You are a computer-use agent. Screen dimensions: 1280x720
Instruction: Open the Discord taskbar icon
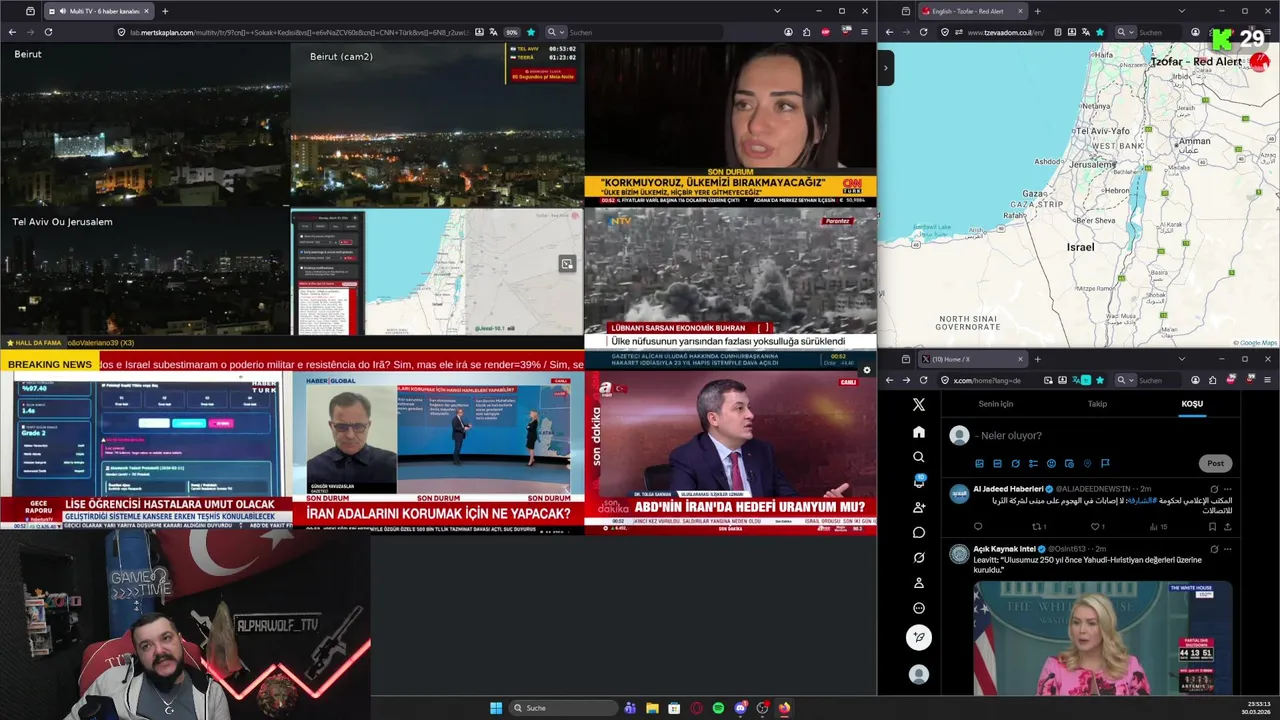(x=740, y=708)
